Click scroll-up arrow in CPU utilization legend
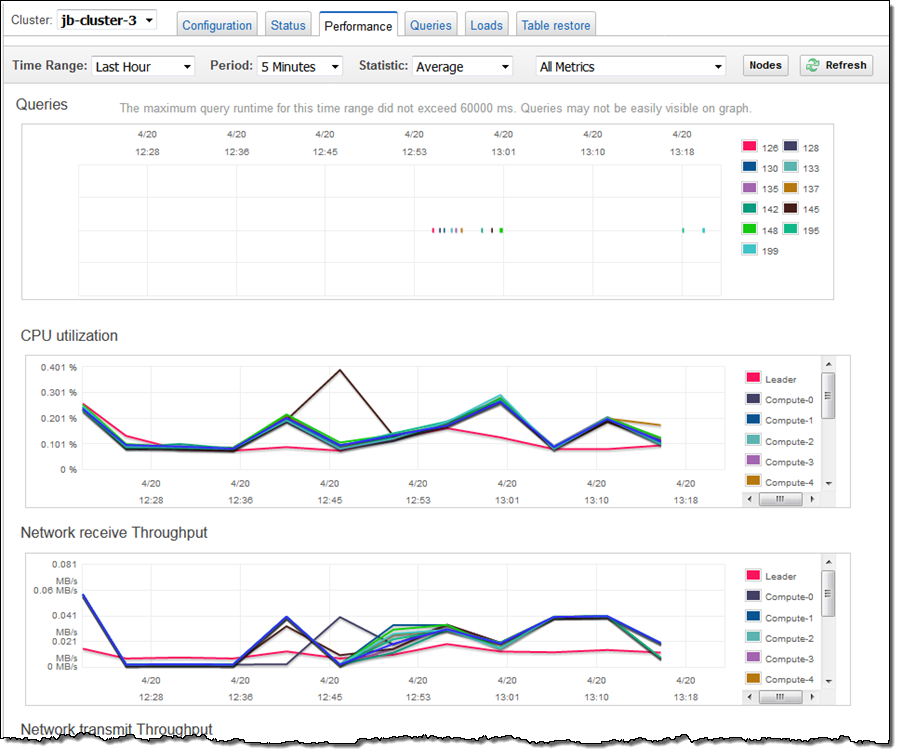The width and height of the screenshot is (900, 754). (x=828, y=365)
